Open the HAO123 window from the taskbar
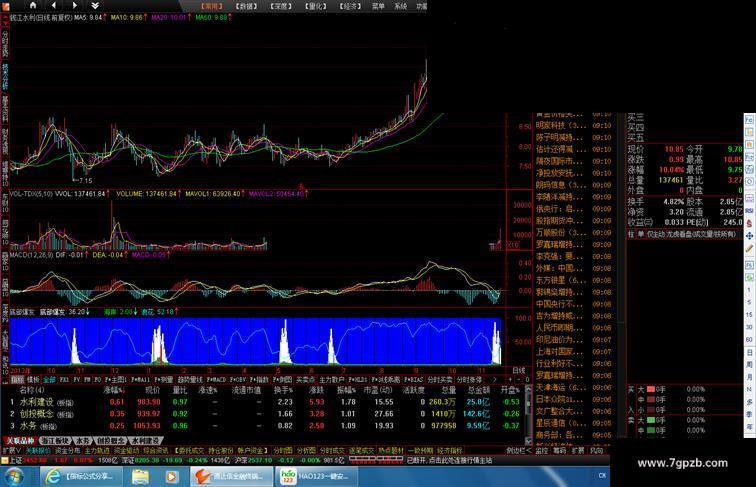Screen dimensions: 756x487 318,477
